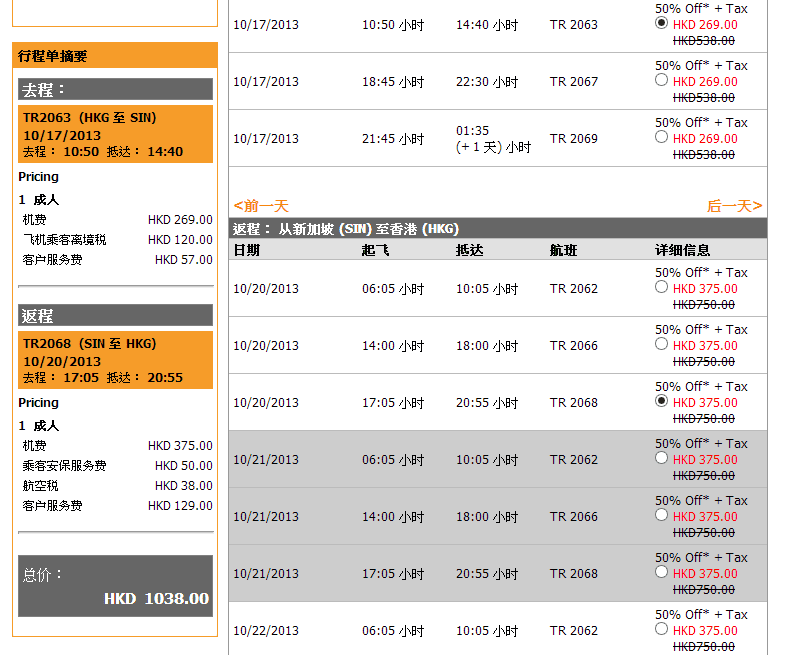Pick the 10/21 flight TR 2066 radio button
Screen dimensions: 800x655
[661, 515]
